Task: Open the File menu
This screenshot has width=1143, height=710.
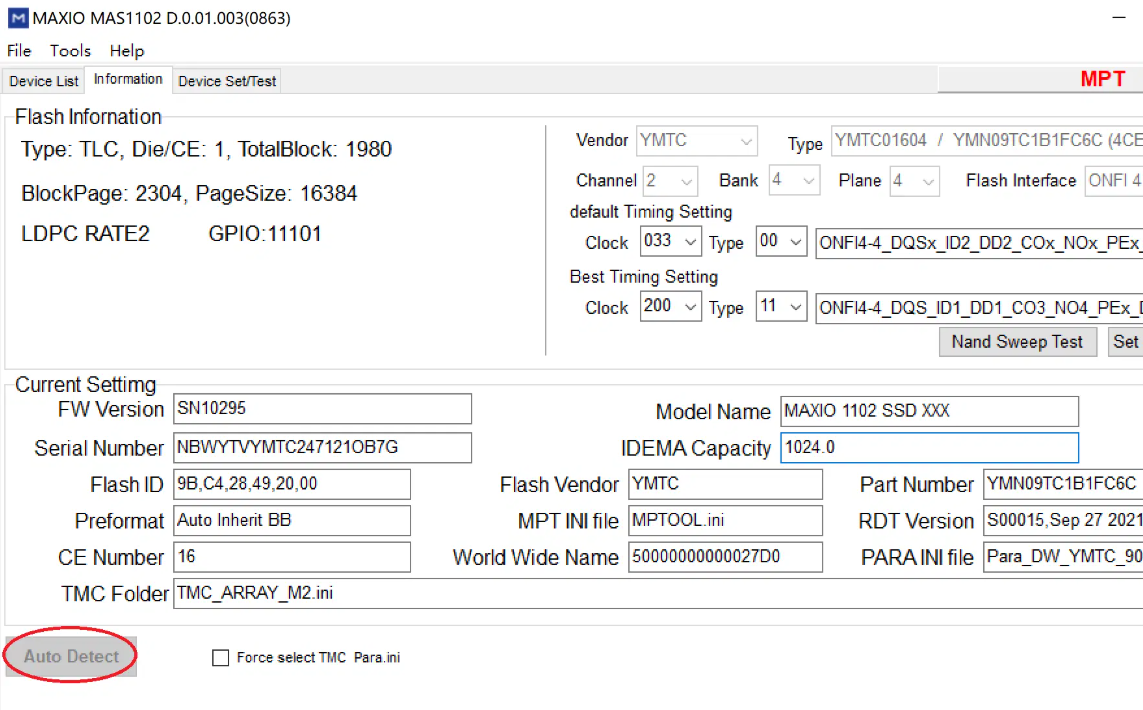Action: 19,51
